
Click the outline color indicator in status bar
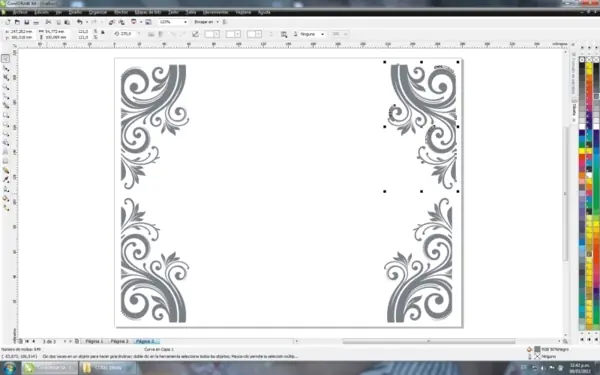pyautogui.click(x=537, y=356)
